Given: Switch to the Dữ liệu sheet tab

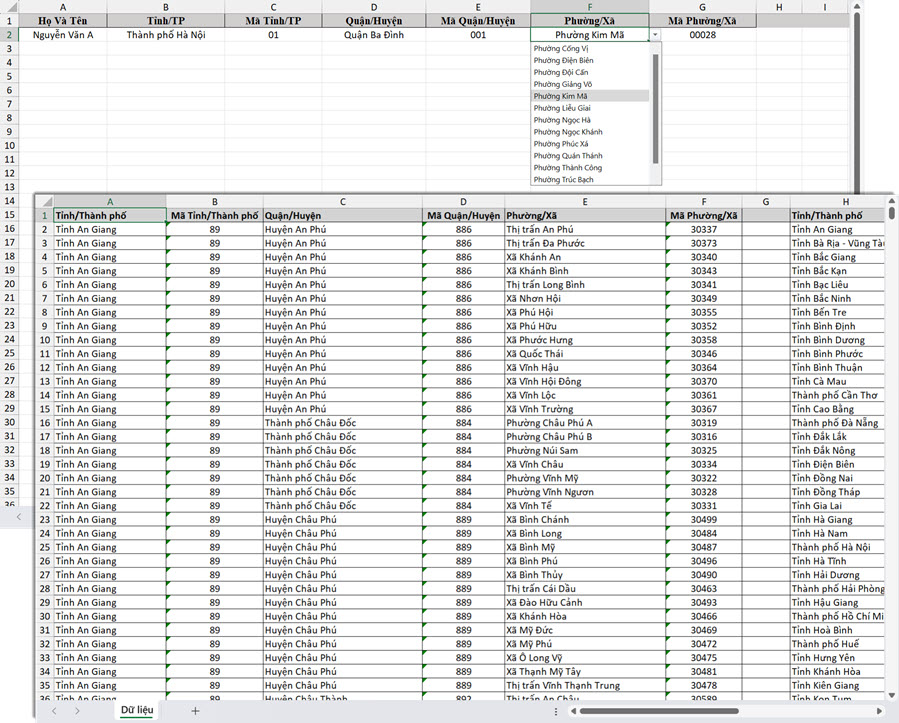Looking at the screenshot, I should click(136, 710).
